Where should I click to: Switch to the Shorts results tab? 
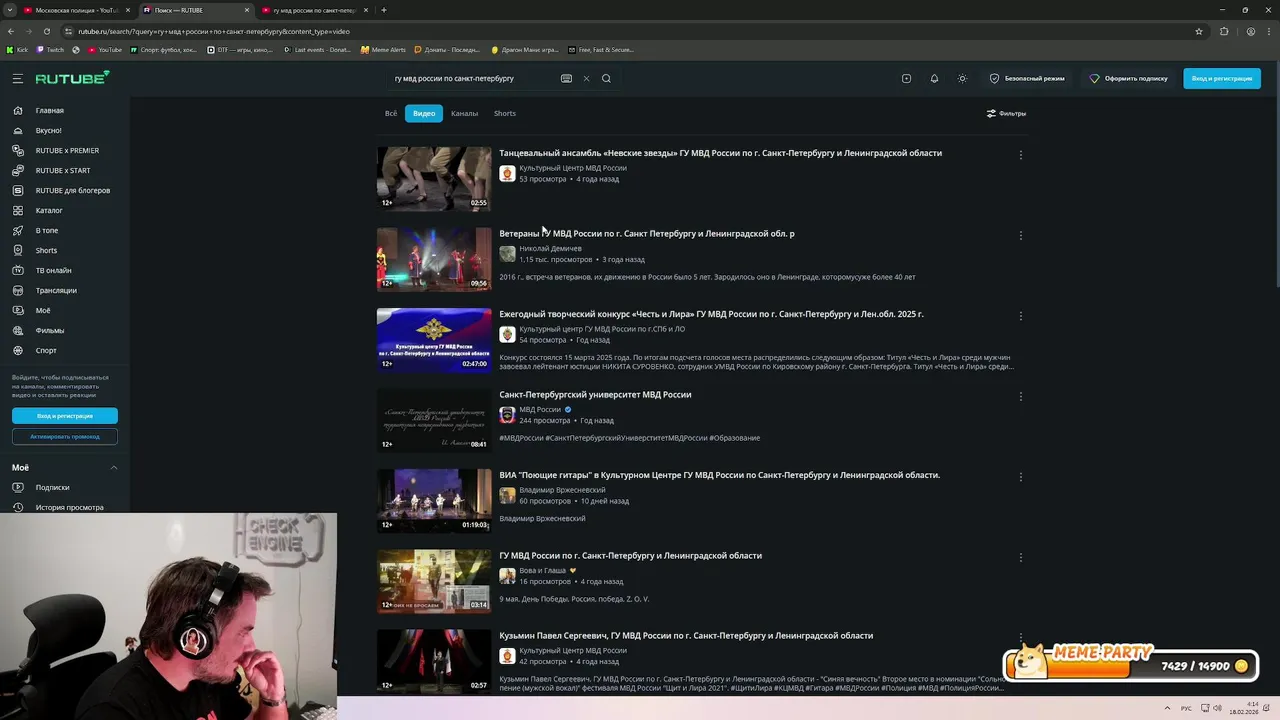pos(505,113)
